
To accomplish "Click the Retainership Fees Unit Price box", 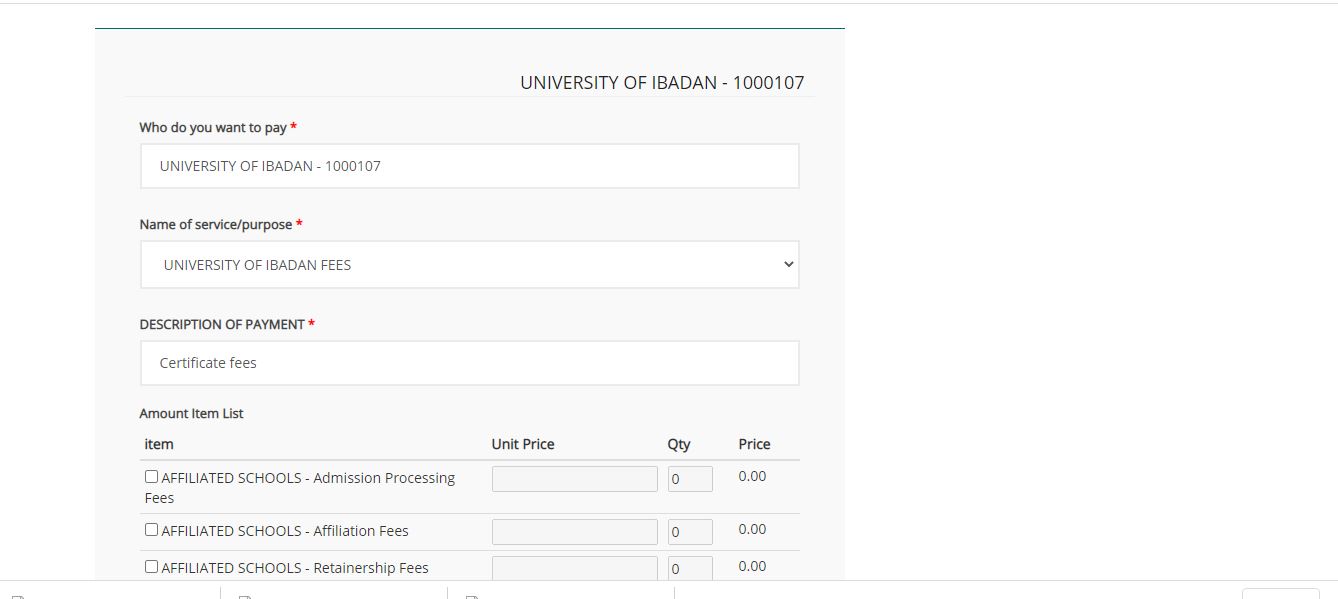I will click(574, 568).
